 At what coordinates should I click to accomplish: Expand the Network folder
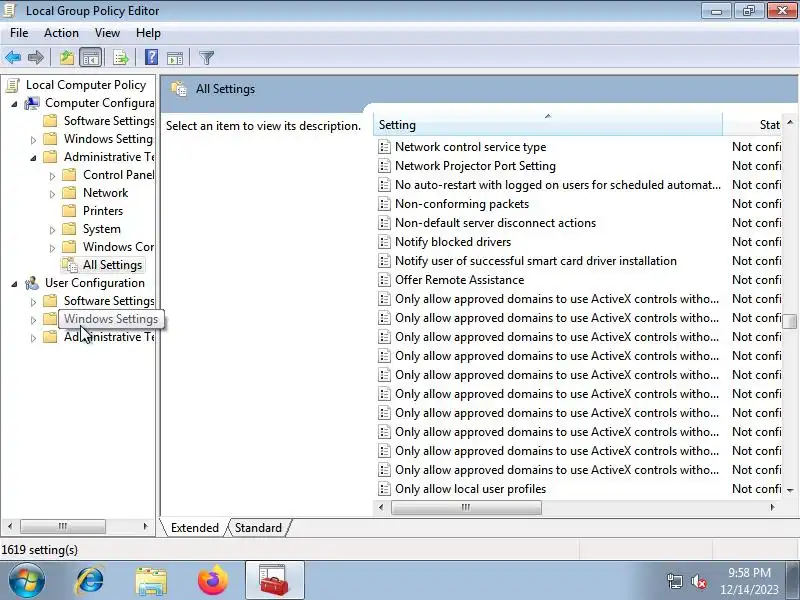point(52,194)
